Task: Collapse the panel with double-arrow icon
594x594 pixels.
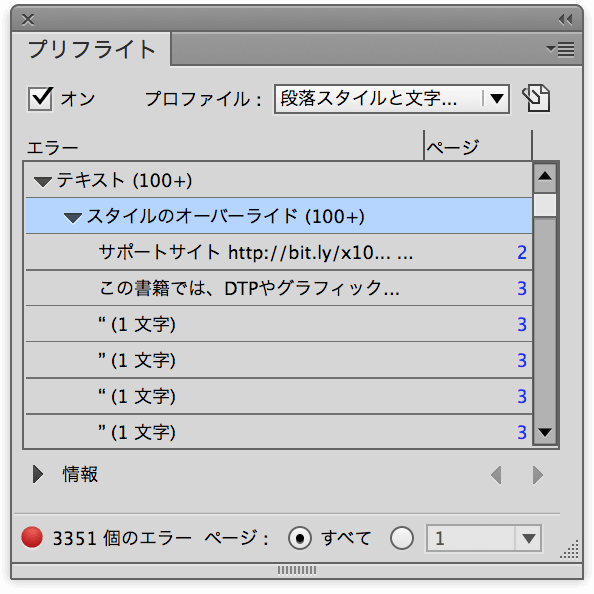Action: click(566, 19)
